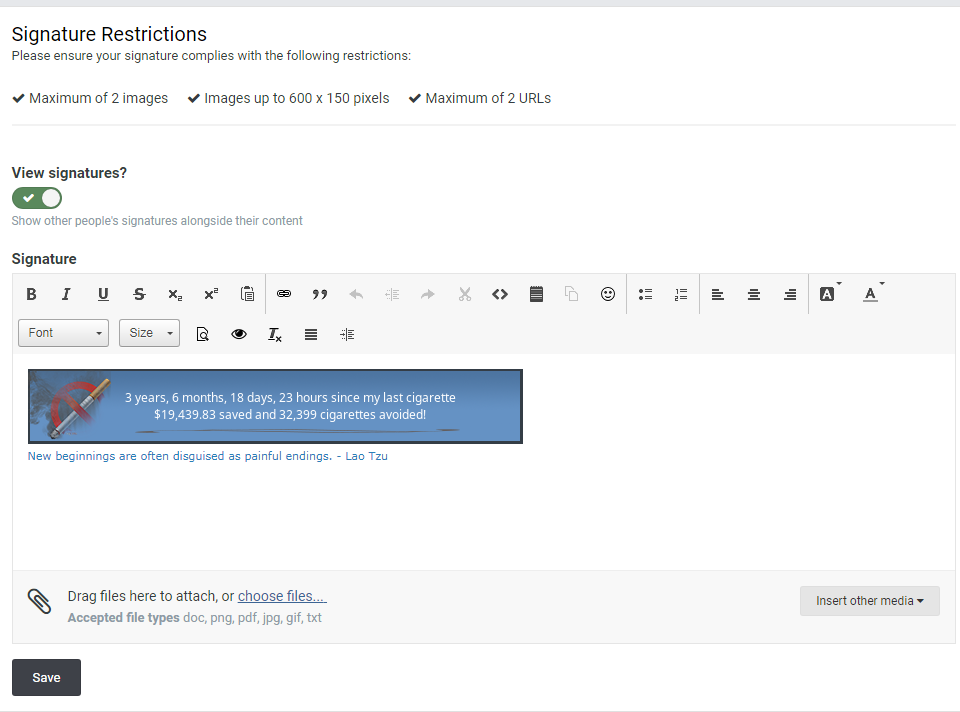
Task: Align text to the right
Action: (x=790, y=294)
